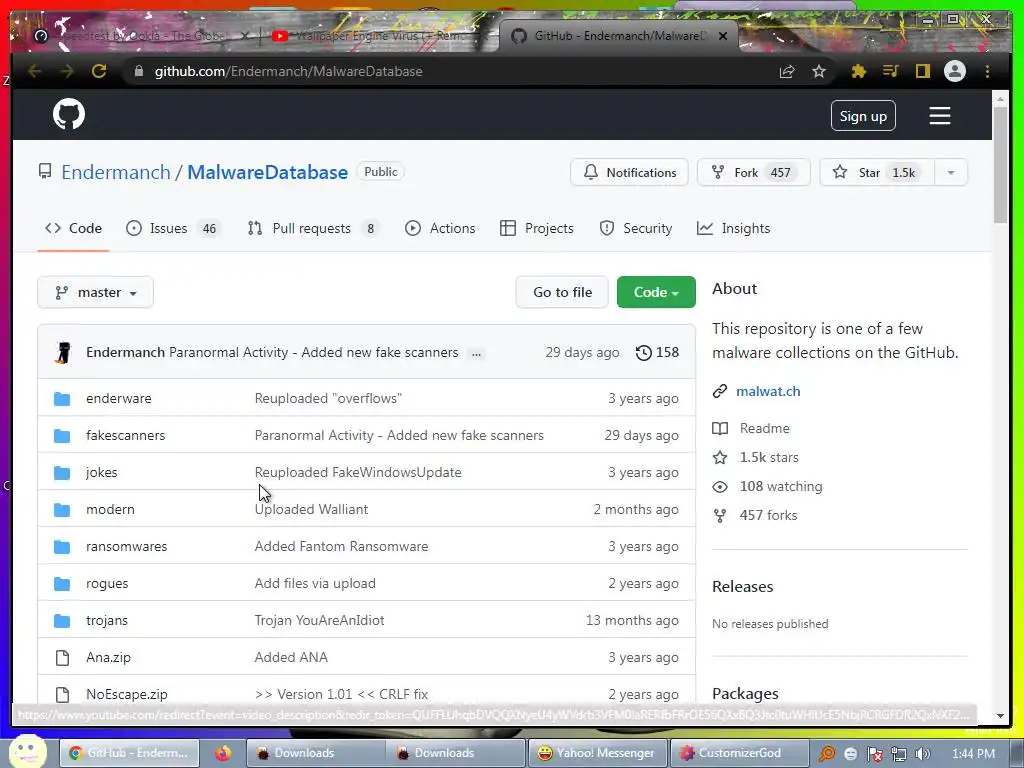Click the security flag tray icon
Screen dimensions: 1024x768
(x=875, y=754)
